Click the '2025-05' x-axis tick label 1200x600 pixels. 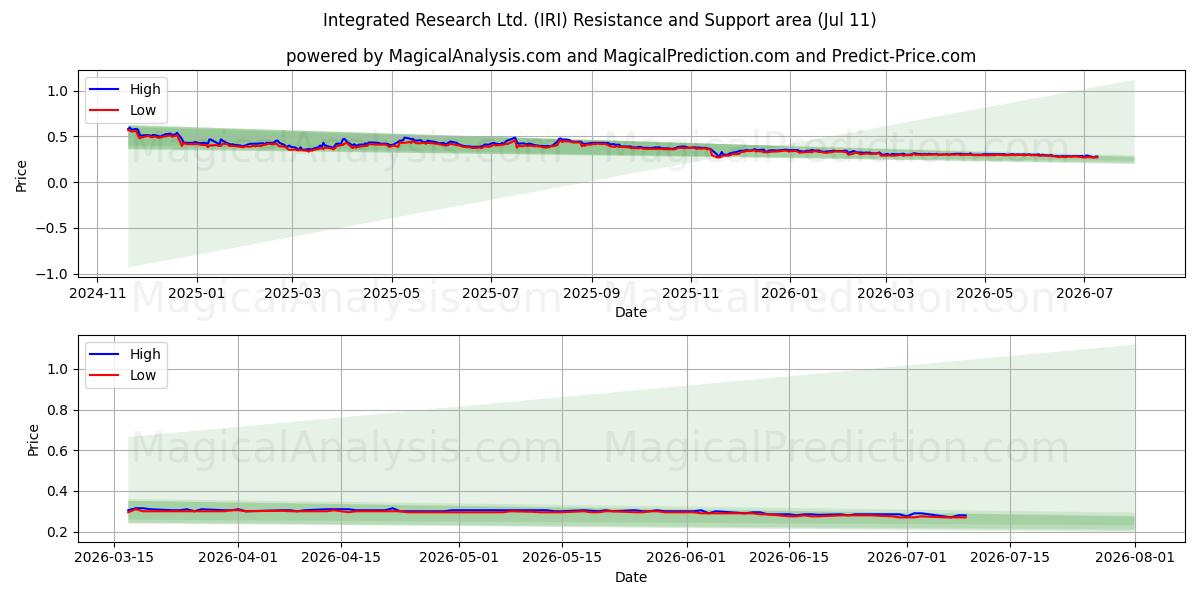[391, 294]
